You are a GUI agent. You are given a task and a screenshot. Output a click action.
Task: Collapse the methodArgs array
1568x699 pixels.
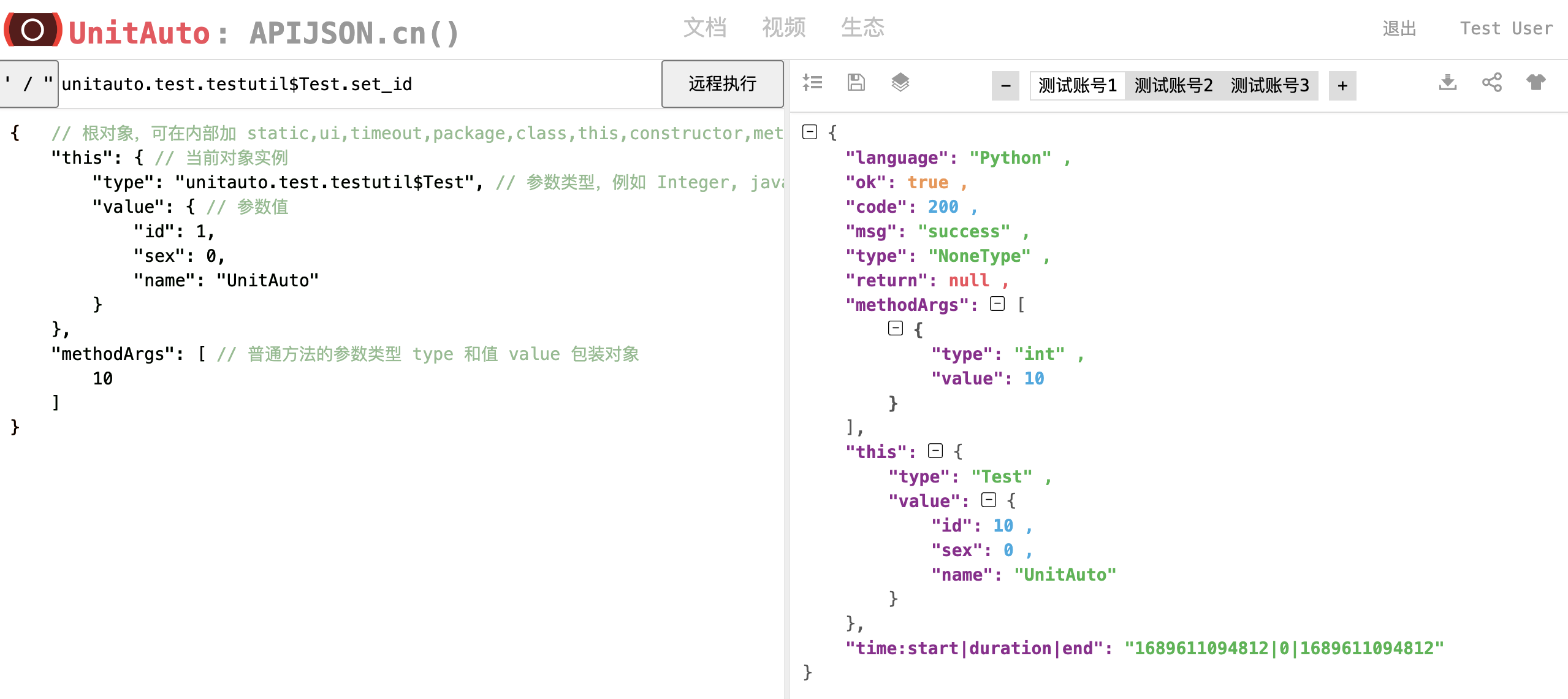997,304
